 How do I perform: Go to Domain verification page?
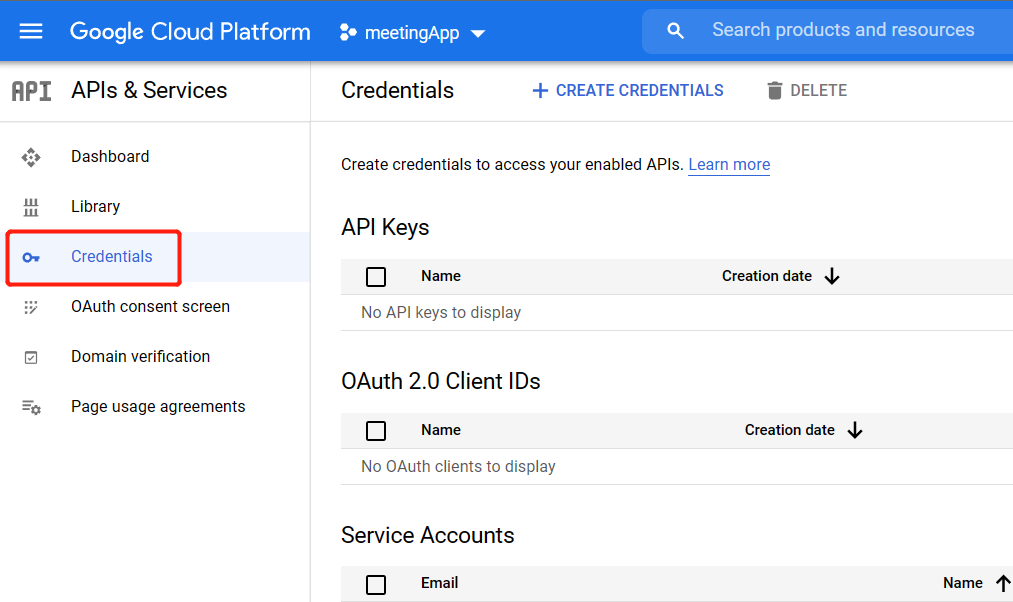click(140, 357)
